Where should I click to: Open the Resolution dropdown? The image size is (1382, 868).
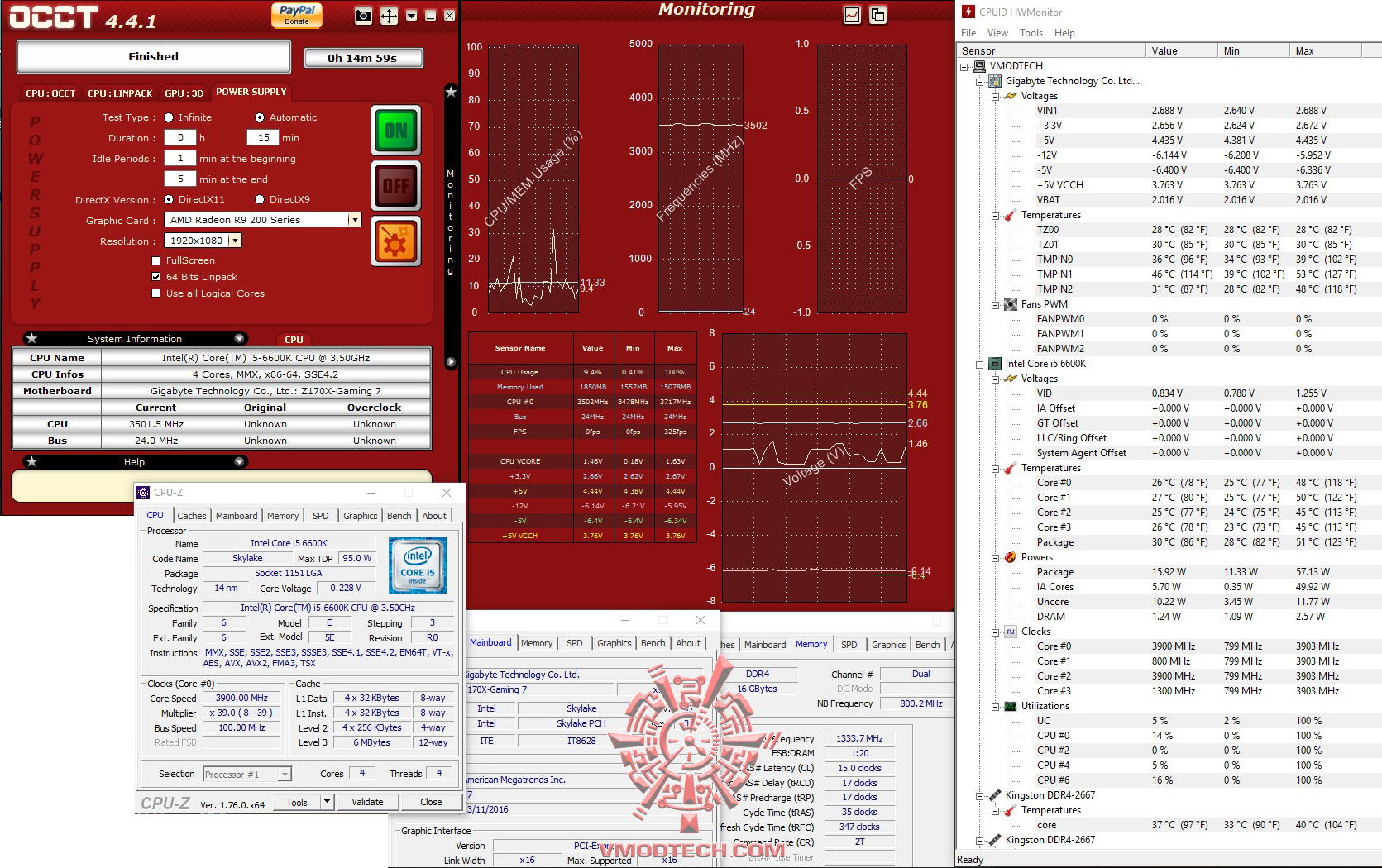click(236, 241)
